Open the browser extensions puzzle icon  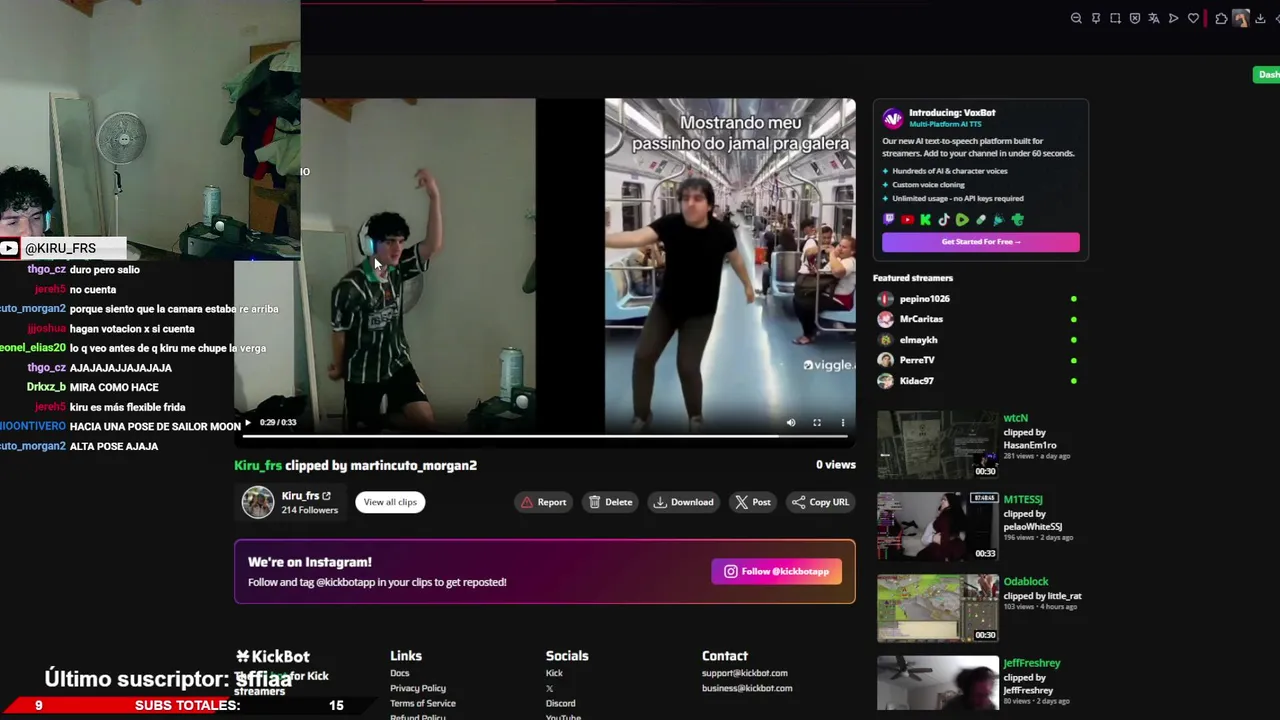pyautogui.click(x=1221, y=18)
